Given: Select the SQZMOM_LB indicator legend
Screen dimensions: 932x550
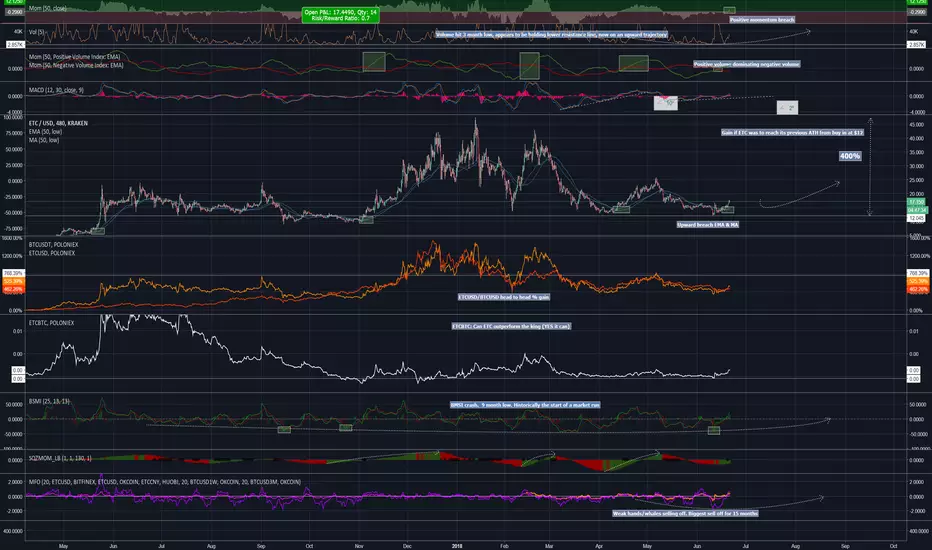Looking at the screenshot, I should (x=60, y=458).
